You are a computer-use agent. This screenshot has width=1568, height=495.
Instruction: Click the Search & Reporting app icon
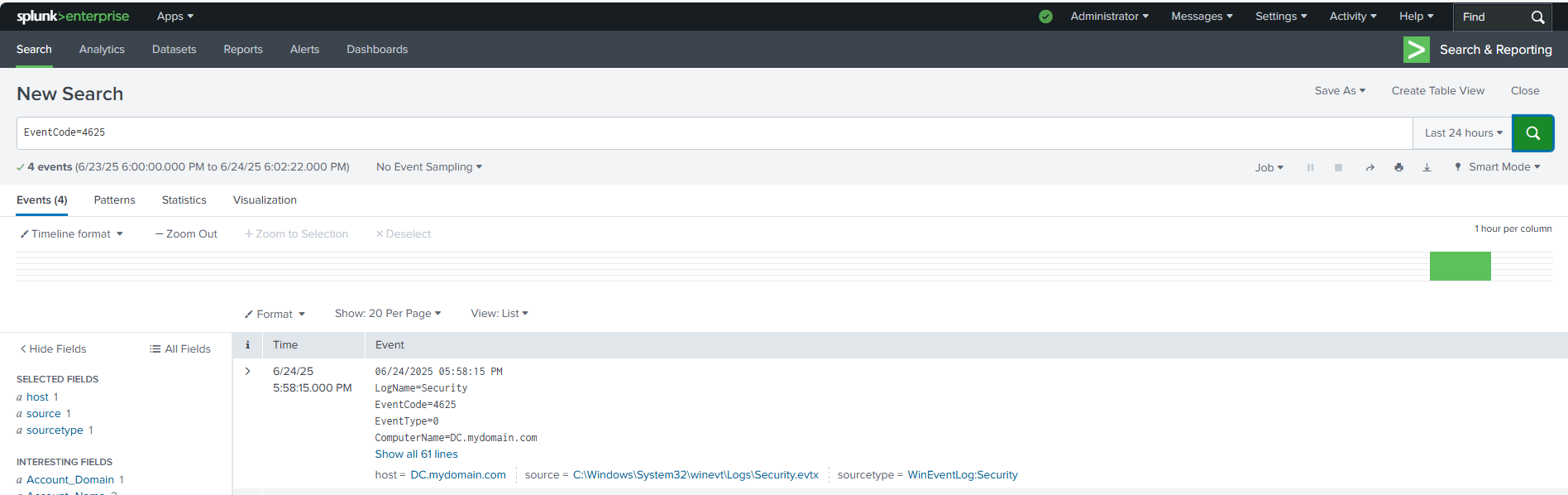click(1416, 50)
